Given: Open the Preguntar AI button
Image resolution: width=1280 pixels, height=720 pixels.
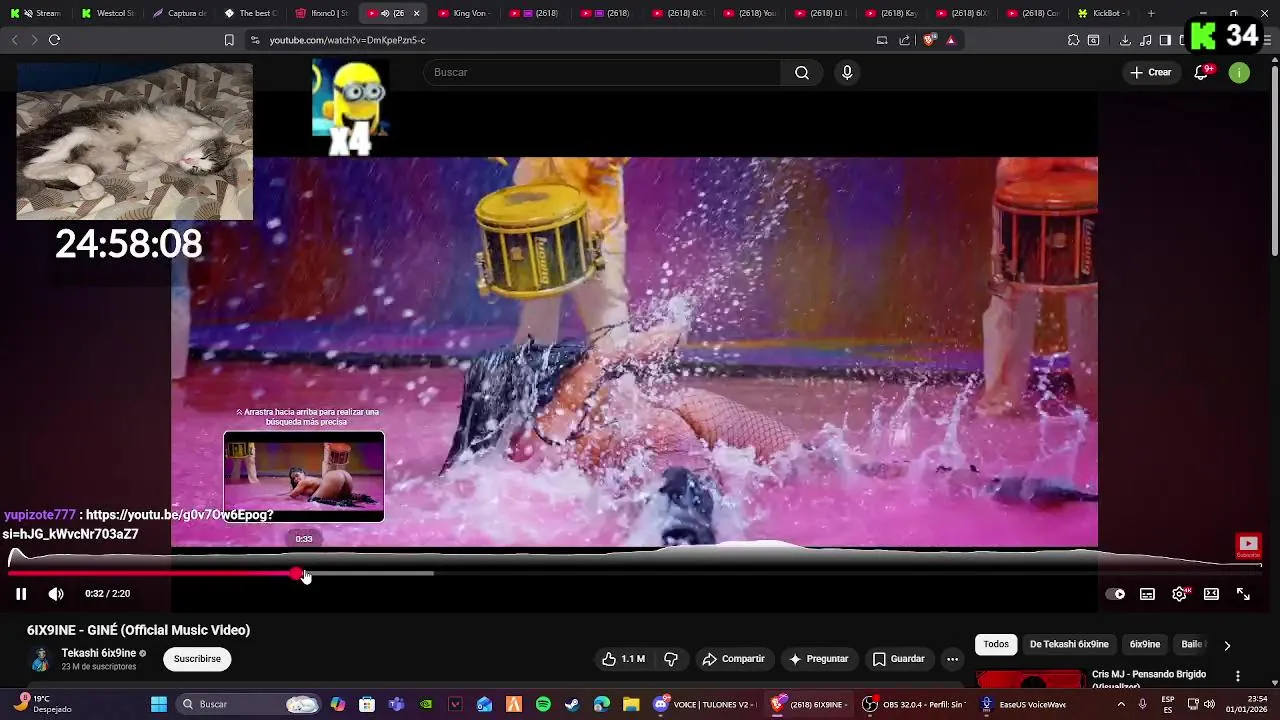Looking at the screenshot, I should click(818, 659).
